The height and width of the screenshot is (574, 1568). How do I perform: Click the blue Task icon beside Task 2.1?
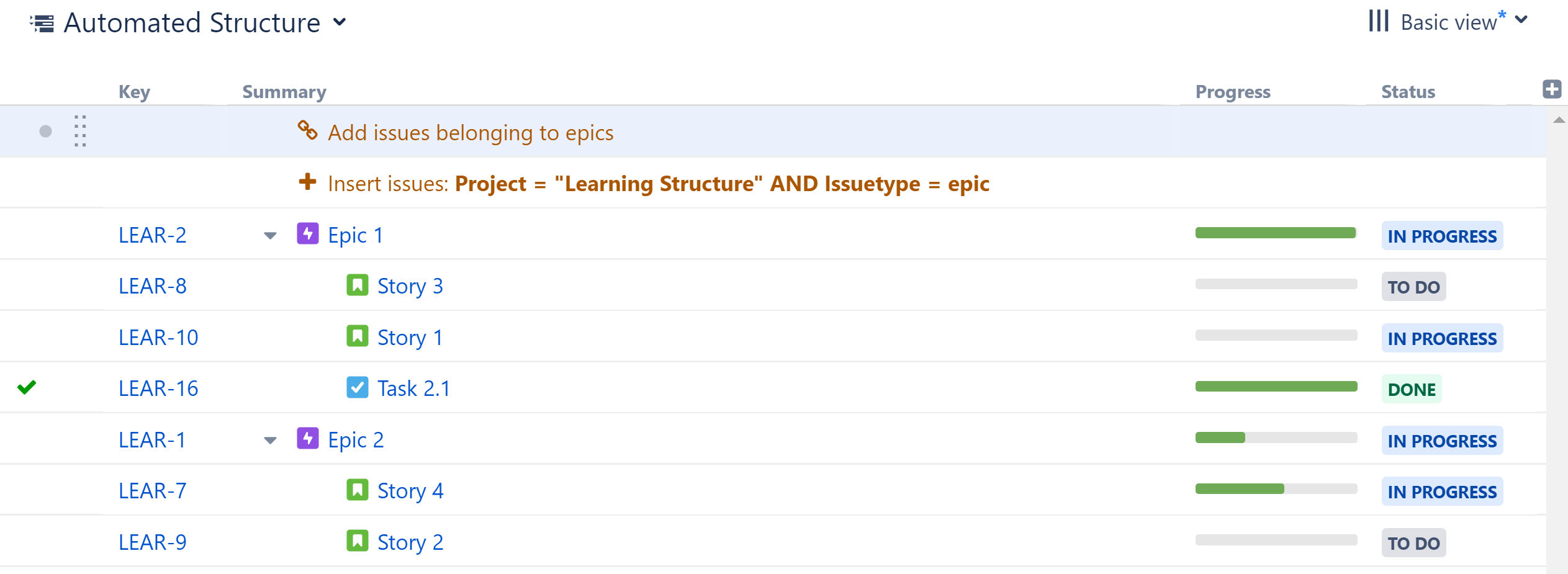click(x=357, y=388)
